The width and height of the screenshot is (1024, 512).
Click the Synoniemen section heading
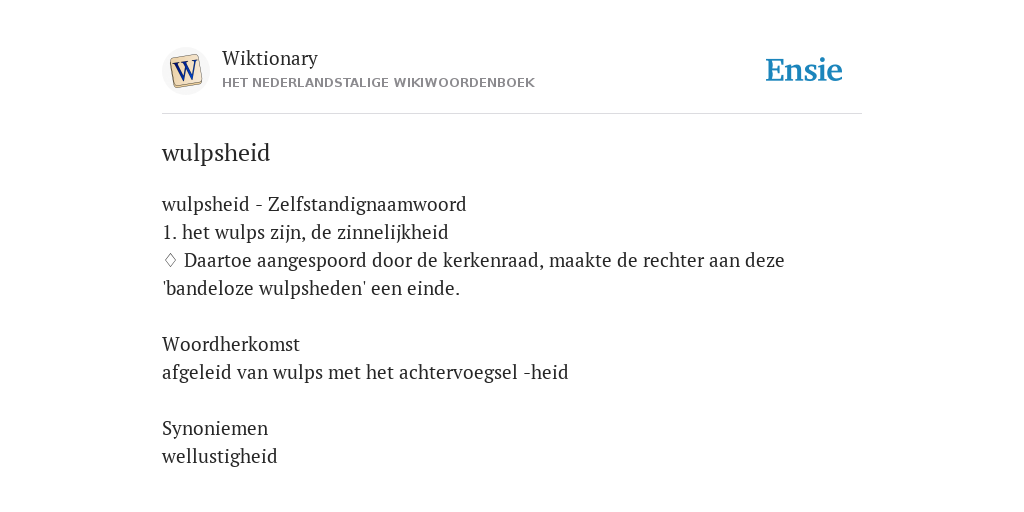[215, 428]
